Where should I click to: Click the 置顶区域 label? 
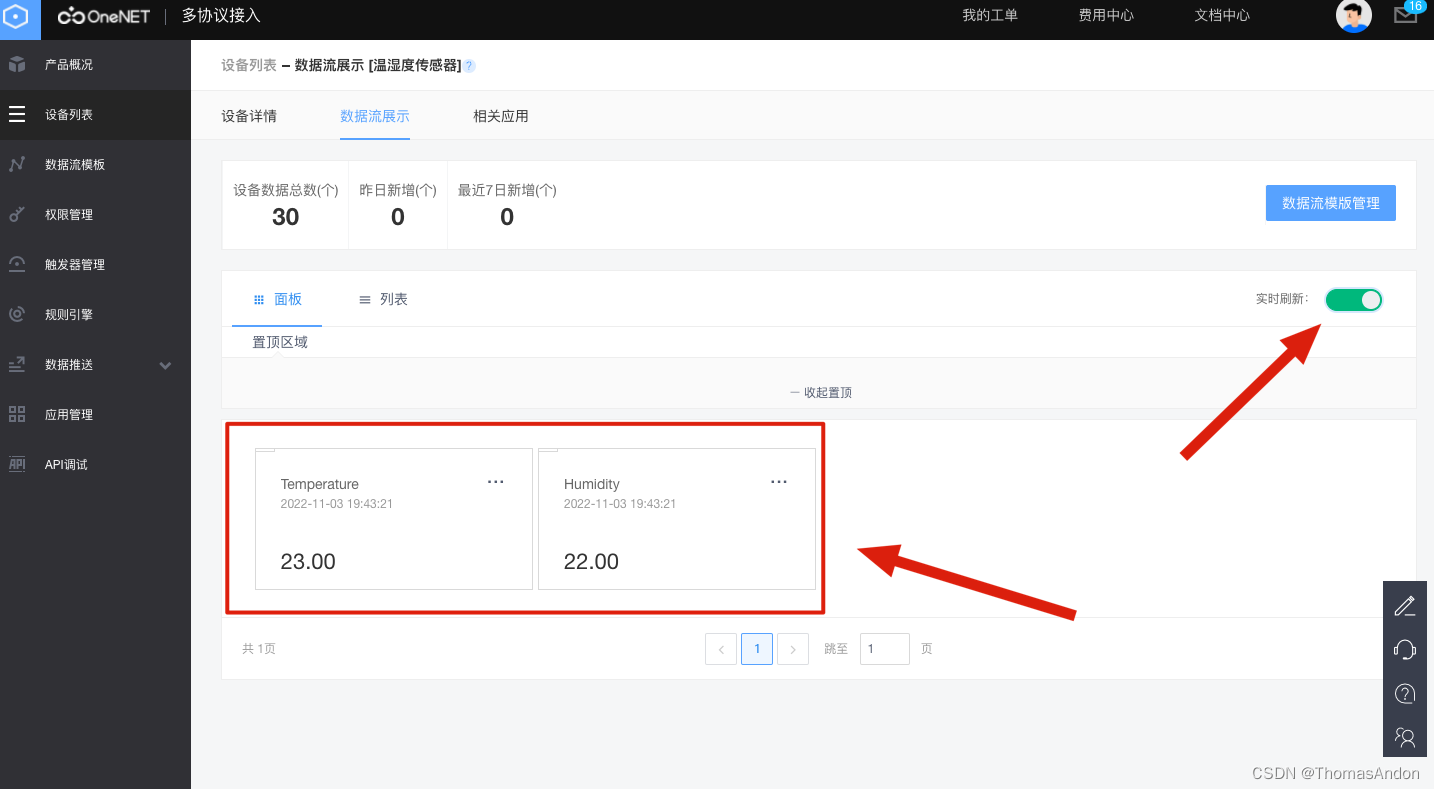[280, 342]
